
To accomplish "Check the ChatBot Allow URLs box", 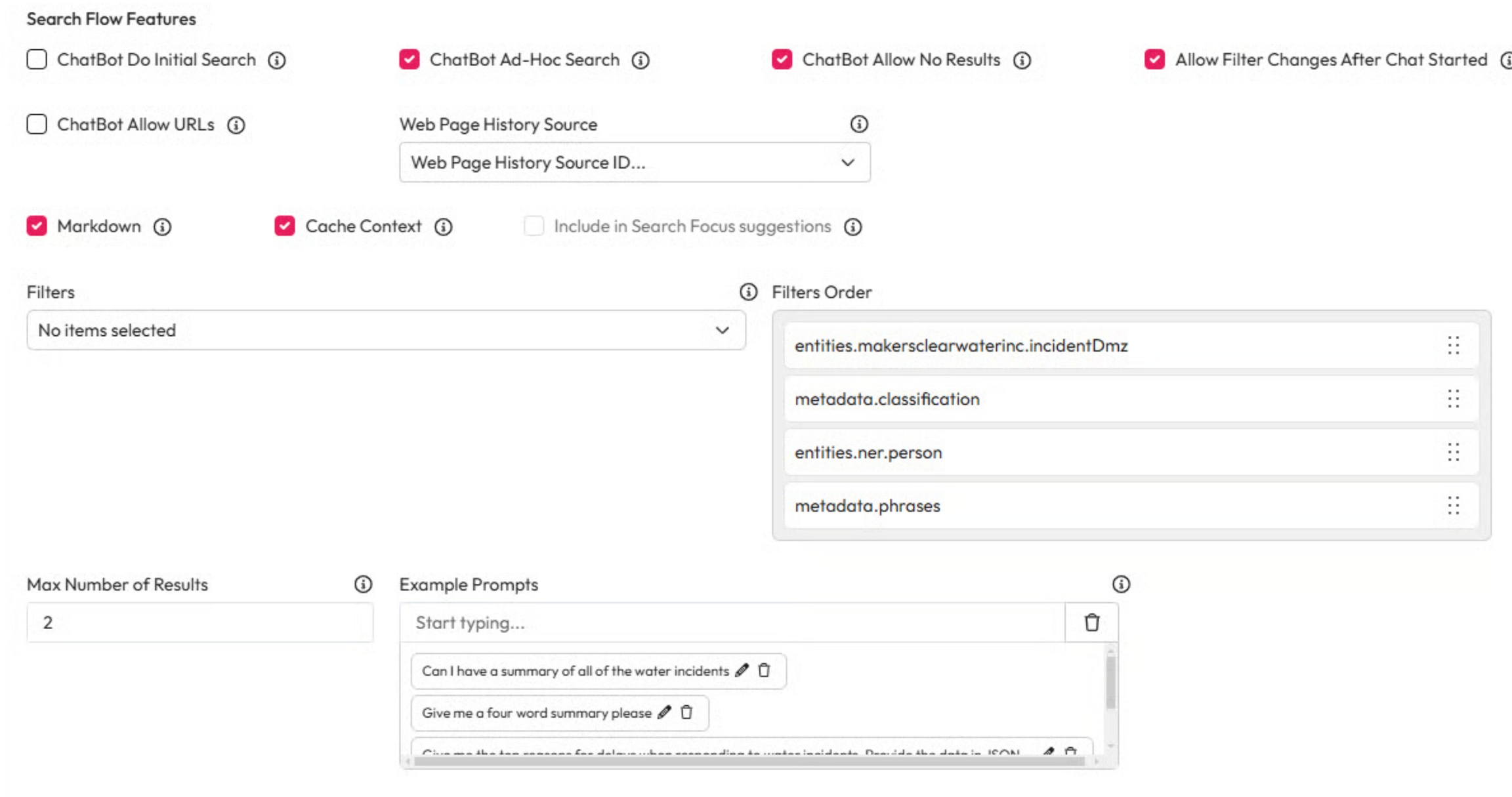I will 37,125.
